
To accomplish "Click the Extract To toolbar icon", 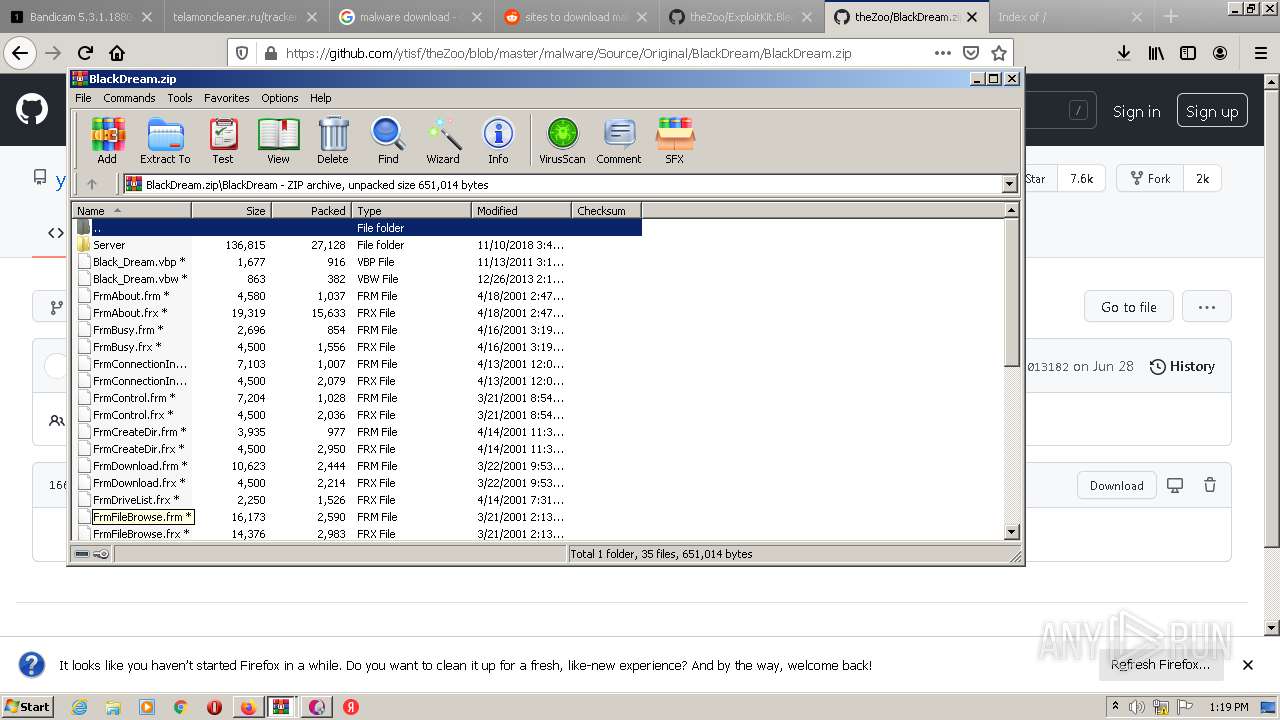I will pos(165,140).
